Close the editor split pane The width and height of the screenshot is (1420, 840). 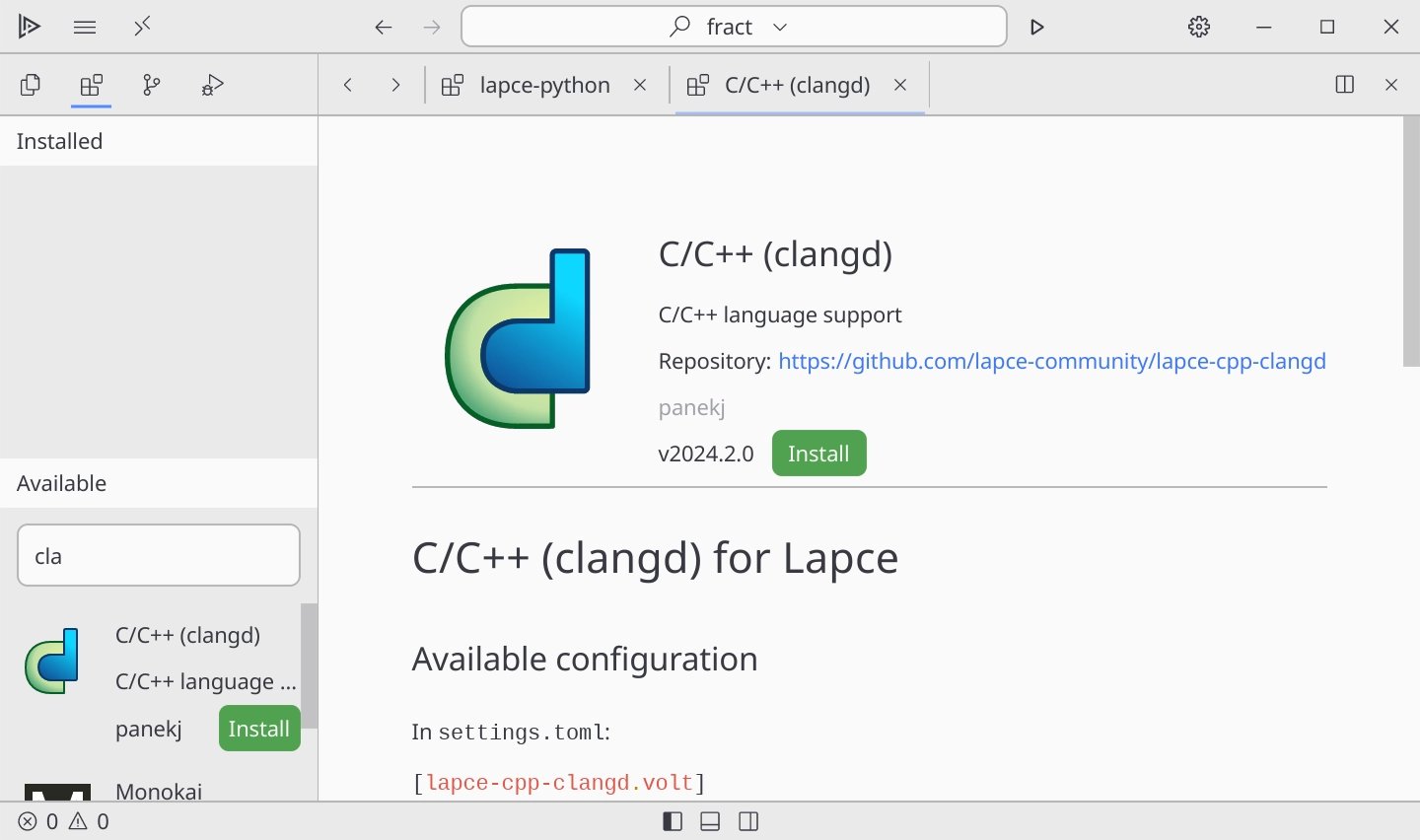[x=1391, y=85]
